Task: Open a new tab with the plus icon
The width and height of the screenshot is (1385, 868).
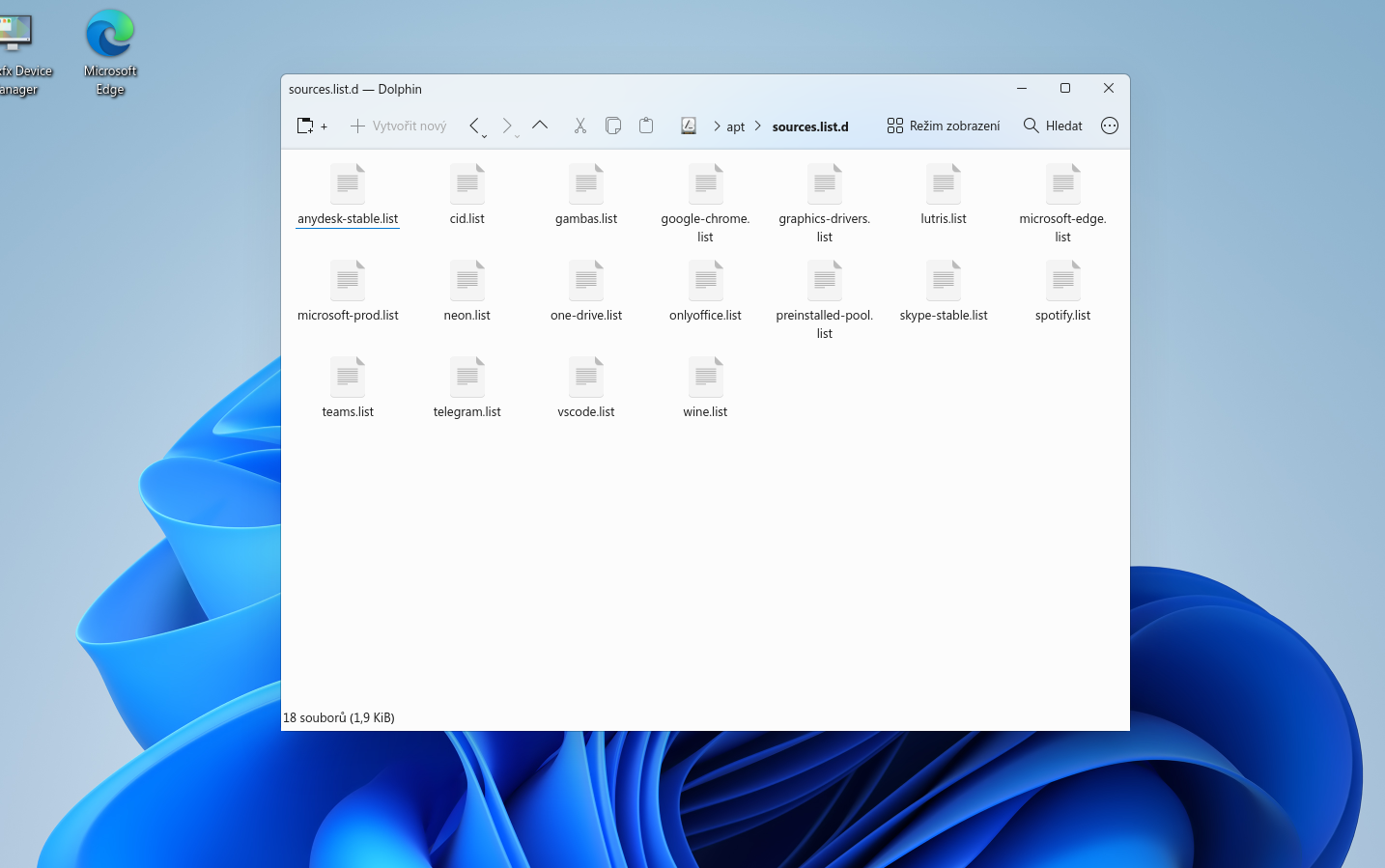Action: (312, 126)
